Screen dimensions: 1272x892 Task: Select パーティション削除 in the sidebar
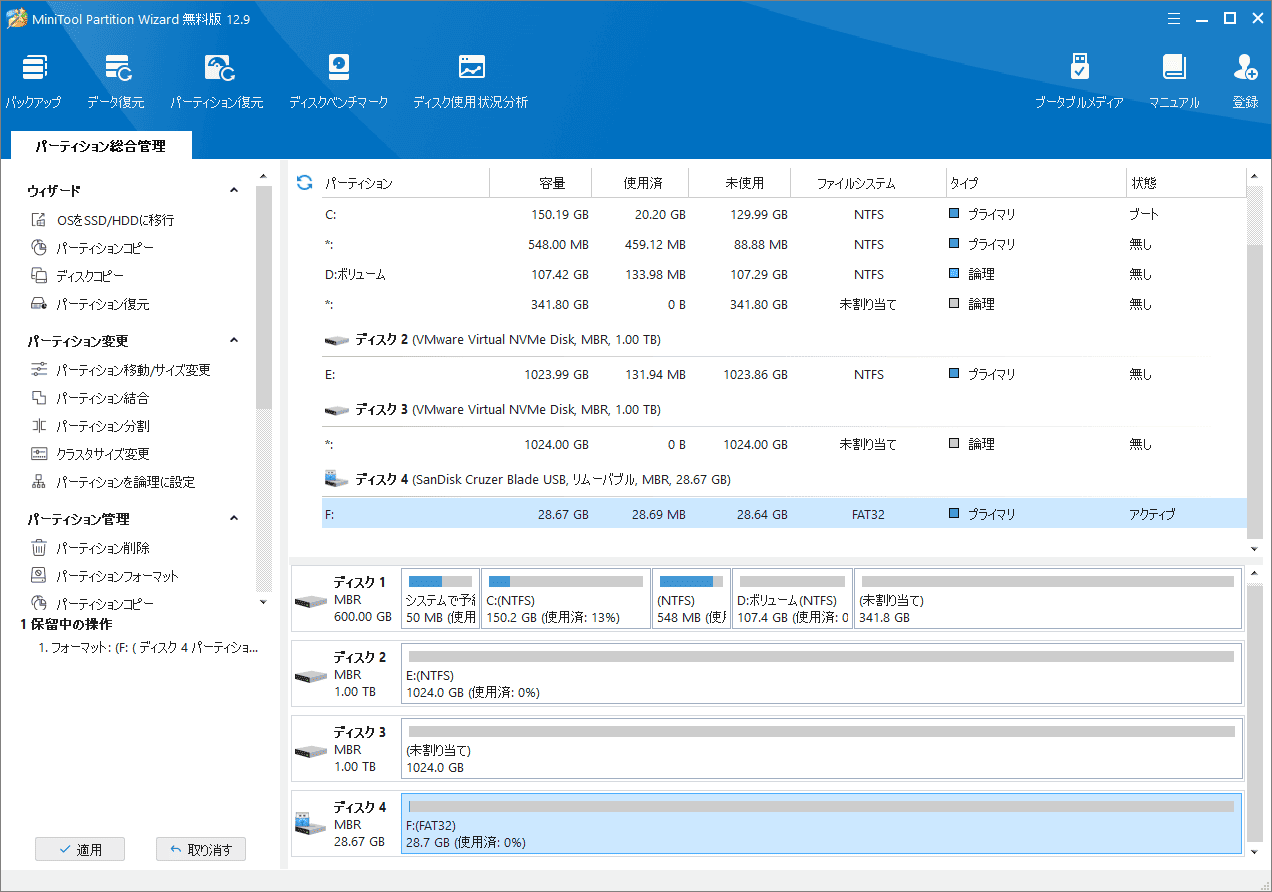(90, 548)
